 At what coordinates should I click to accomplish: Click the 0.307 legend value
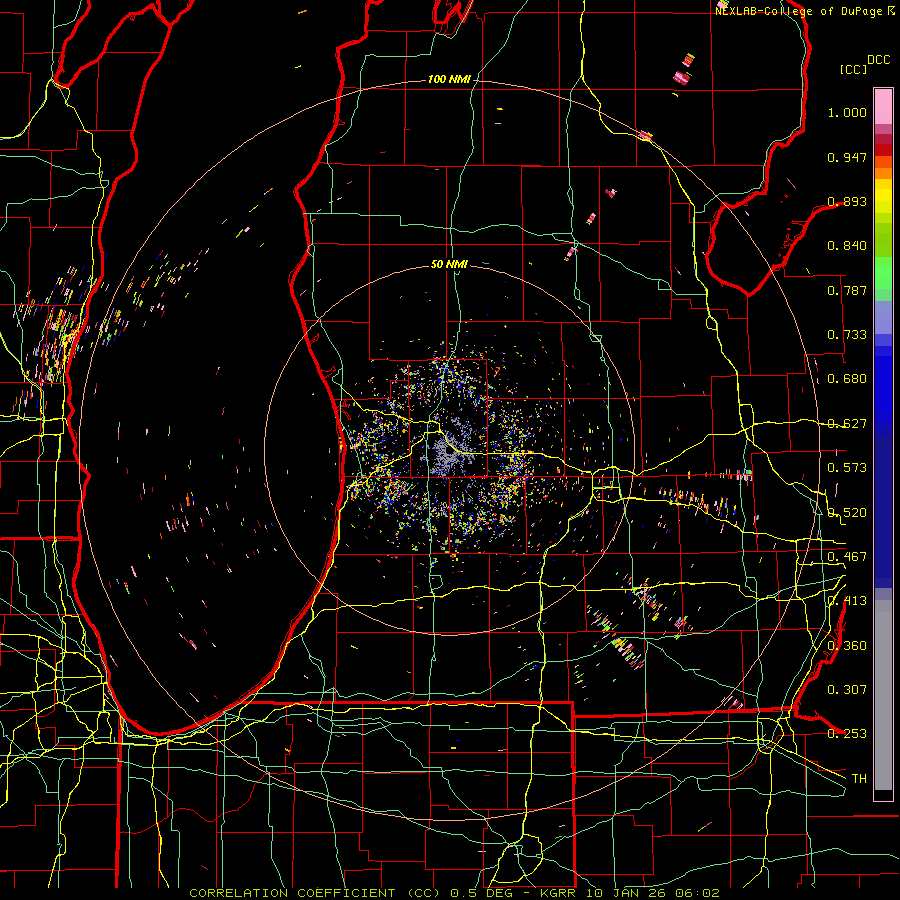tap(847, 690)
